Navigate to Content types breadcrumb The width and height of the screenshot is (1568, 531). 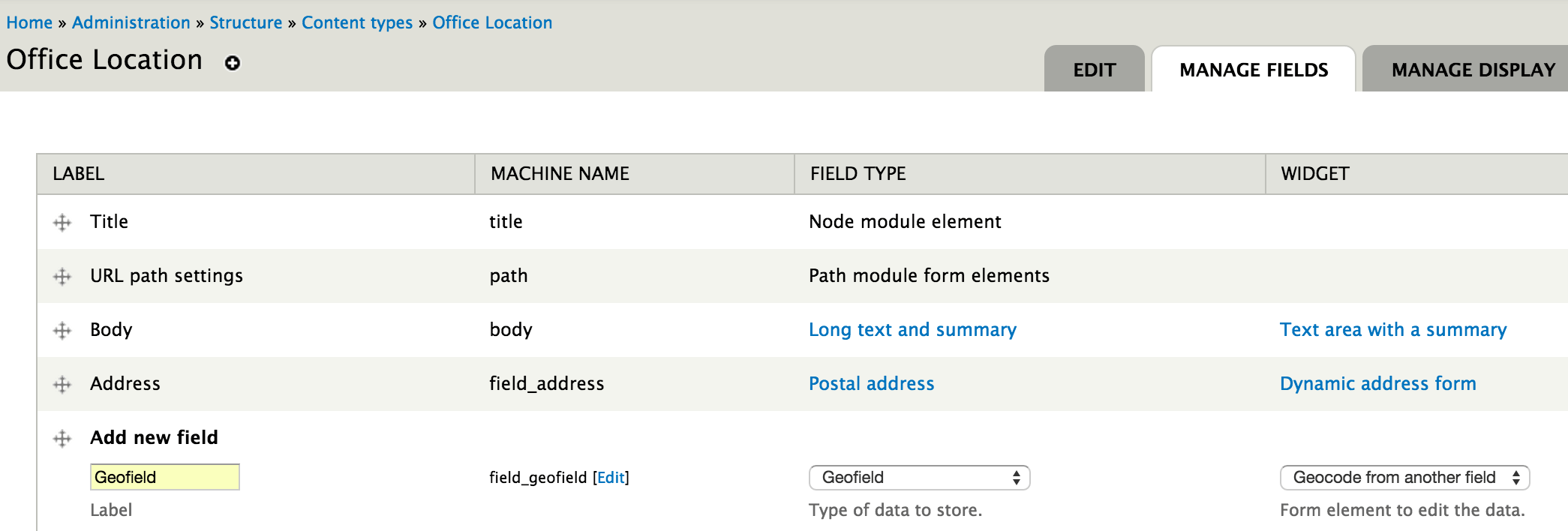pyautogui.click(x=357, y=22)
